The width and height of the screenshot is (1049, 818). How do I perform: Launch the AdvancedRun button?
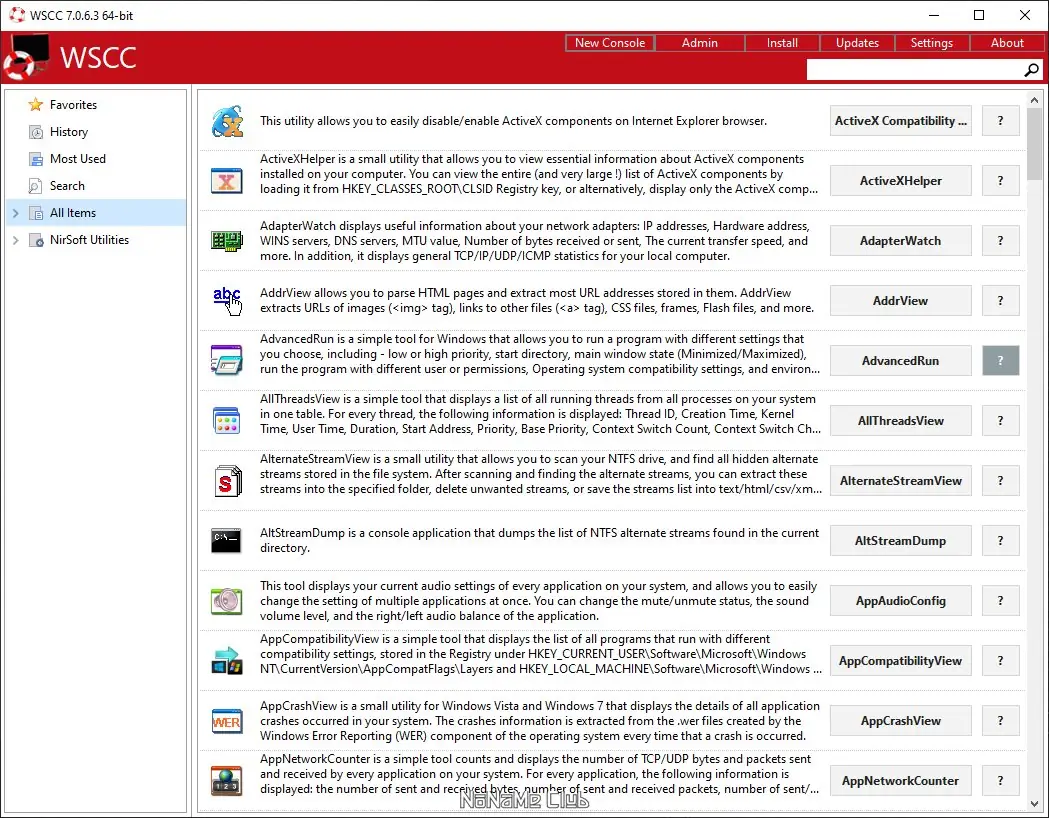pyautogui.click(x=900, y=361)
